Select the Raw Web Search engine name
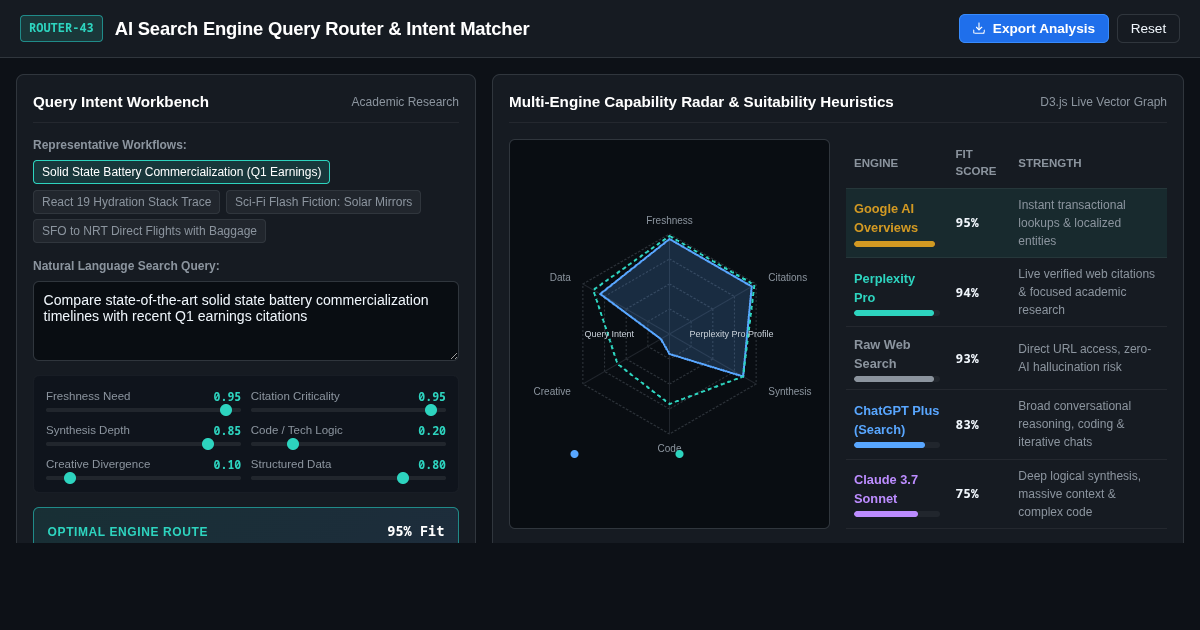Viewport: 1200px width, 630px height. tap(882, 353)
